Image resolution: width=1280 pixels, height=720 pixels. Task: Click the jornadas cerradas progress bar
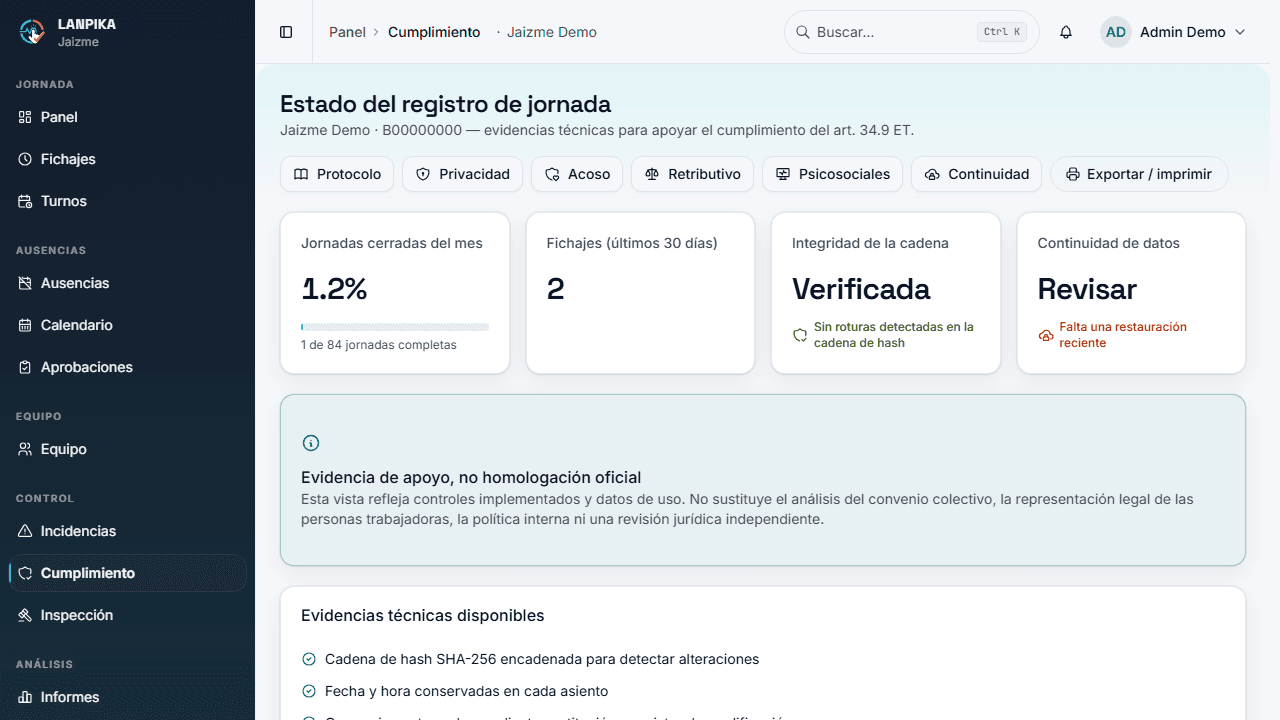click(x=395, y=327)
